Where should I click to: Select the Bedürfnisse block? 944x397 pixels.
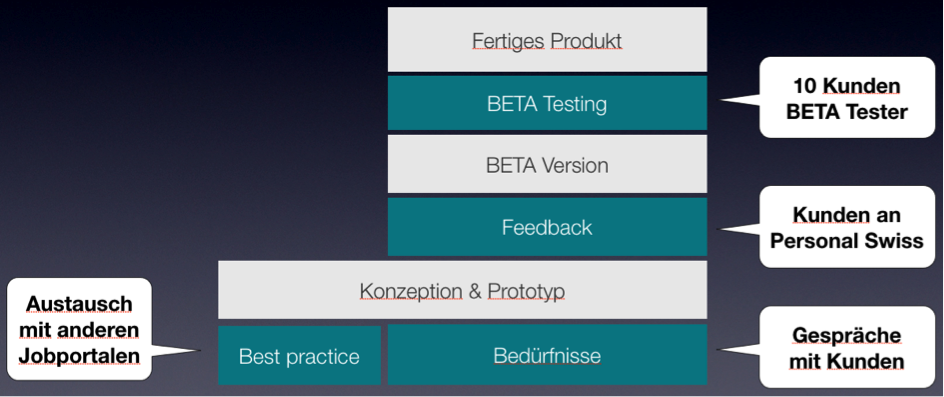click(x=547, y=355)
